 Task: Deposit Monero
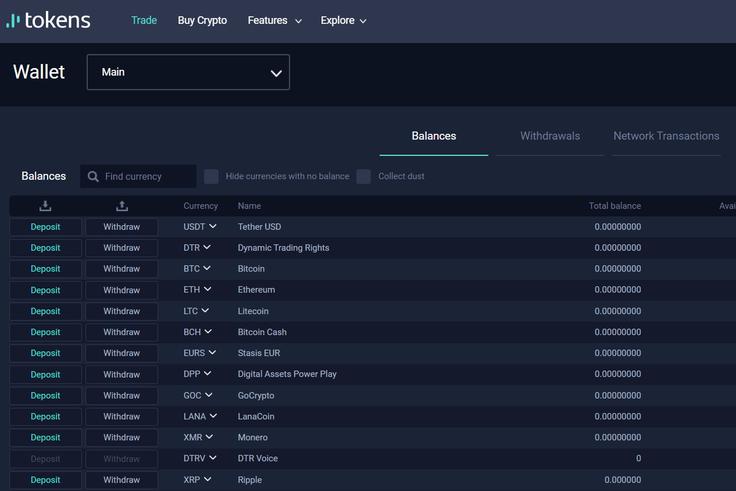point(46,437)
